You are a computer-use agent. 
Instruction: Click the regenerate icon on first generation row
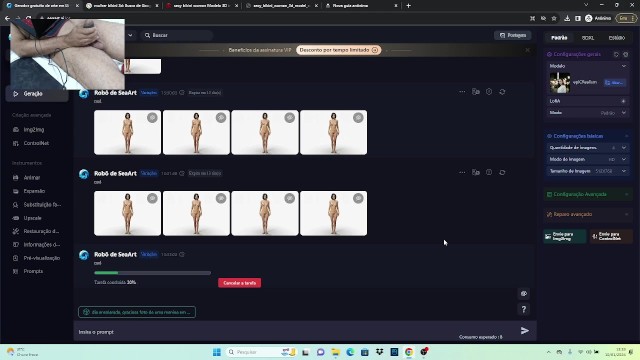coord(502,92)
